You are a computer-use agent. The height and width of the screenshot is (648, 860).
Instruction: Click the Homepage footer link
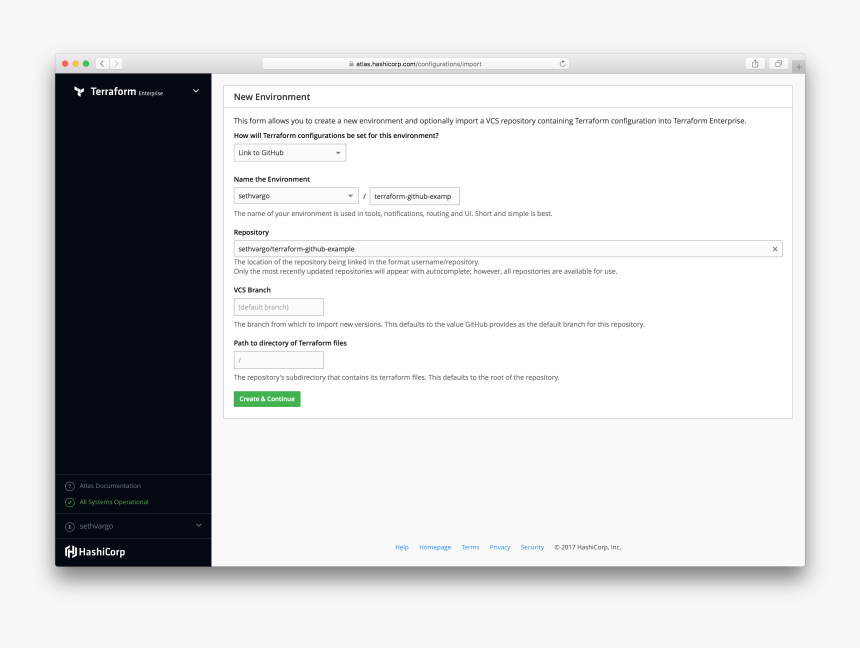point(435,547)
